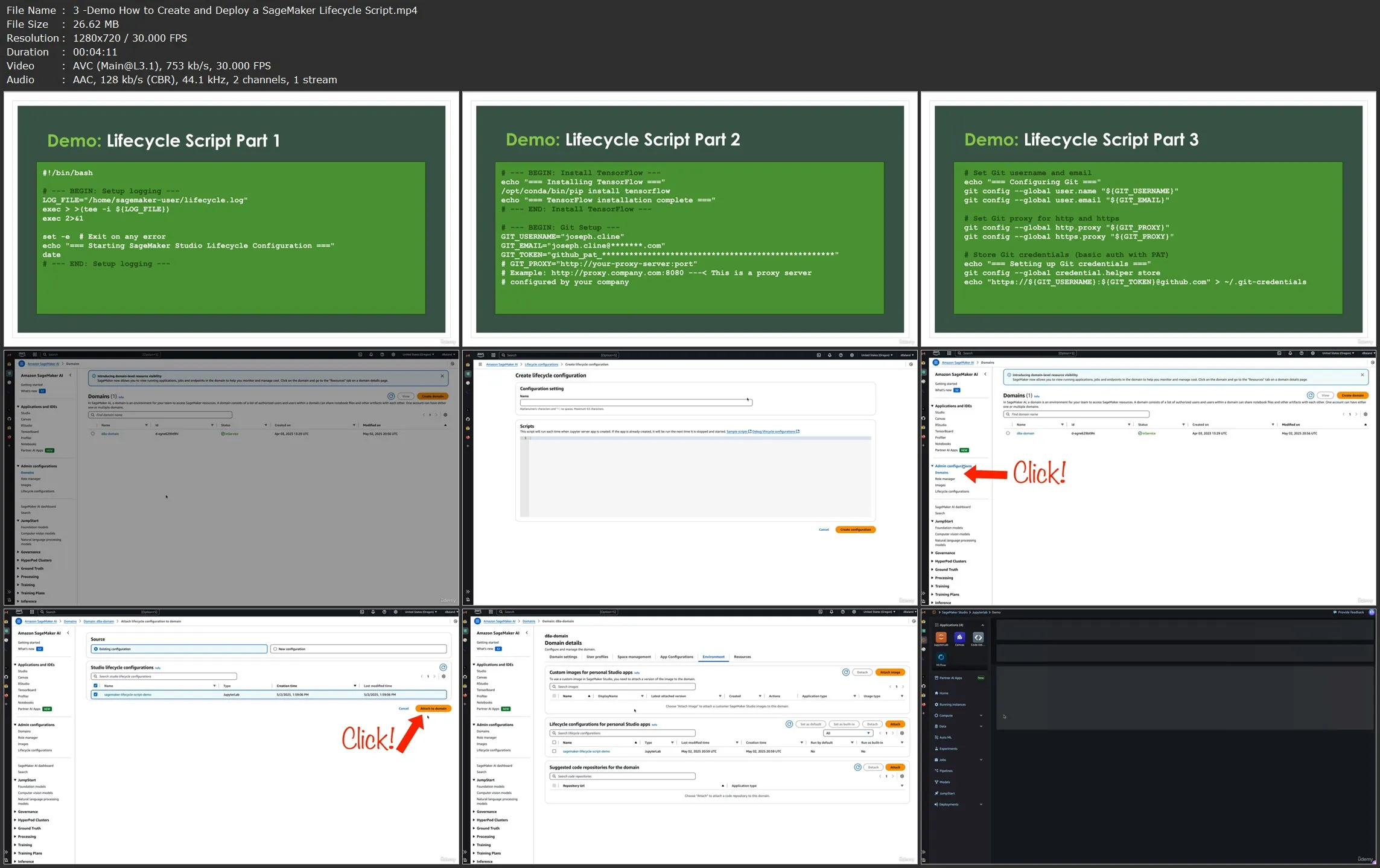This screenshot has height=868, width=1380.
Task: Select d8a-domain radio in Click! Domains frame
Action: pyautogui.click(x=1008, y=433)
